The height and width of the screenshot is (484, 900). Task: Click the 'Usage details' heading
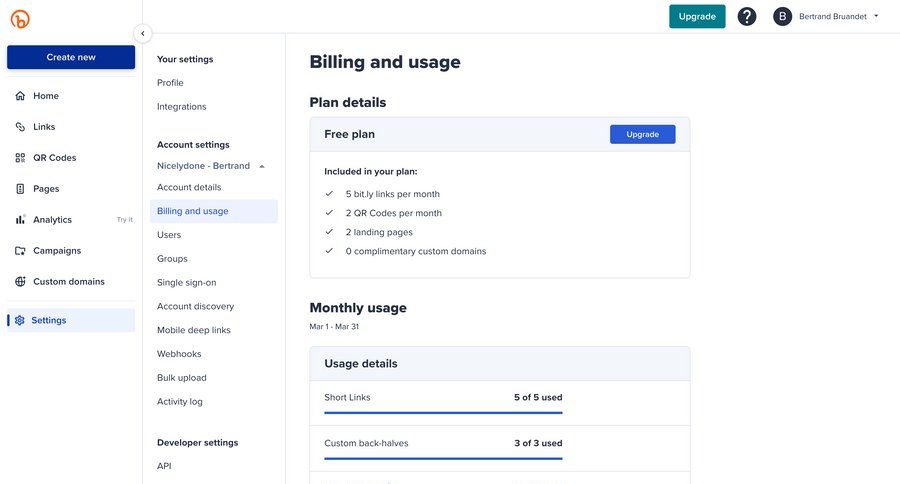(360, 364)
